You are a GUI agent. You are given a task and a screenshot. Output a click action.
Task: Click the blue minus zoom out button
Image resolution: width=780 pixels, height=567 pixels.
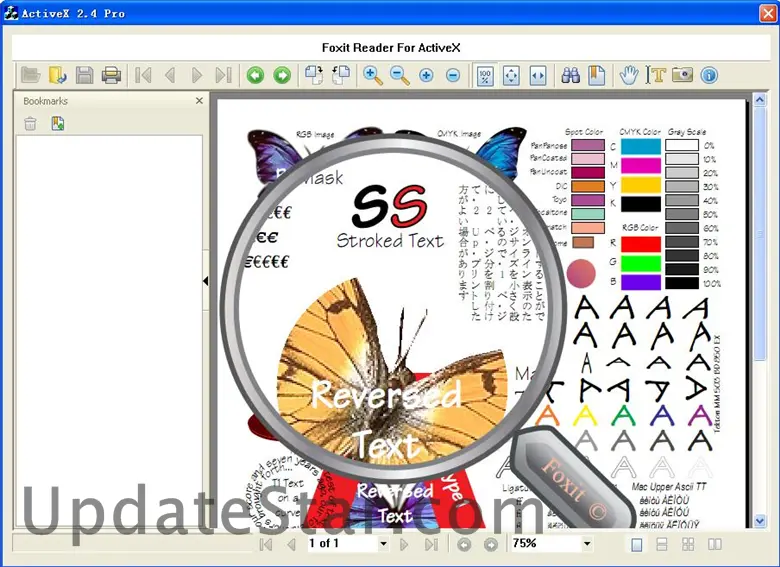(x=453, y=75)
